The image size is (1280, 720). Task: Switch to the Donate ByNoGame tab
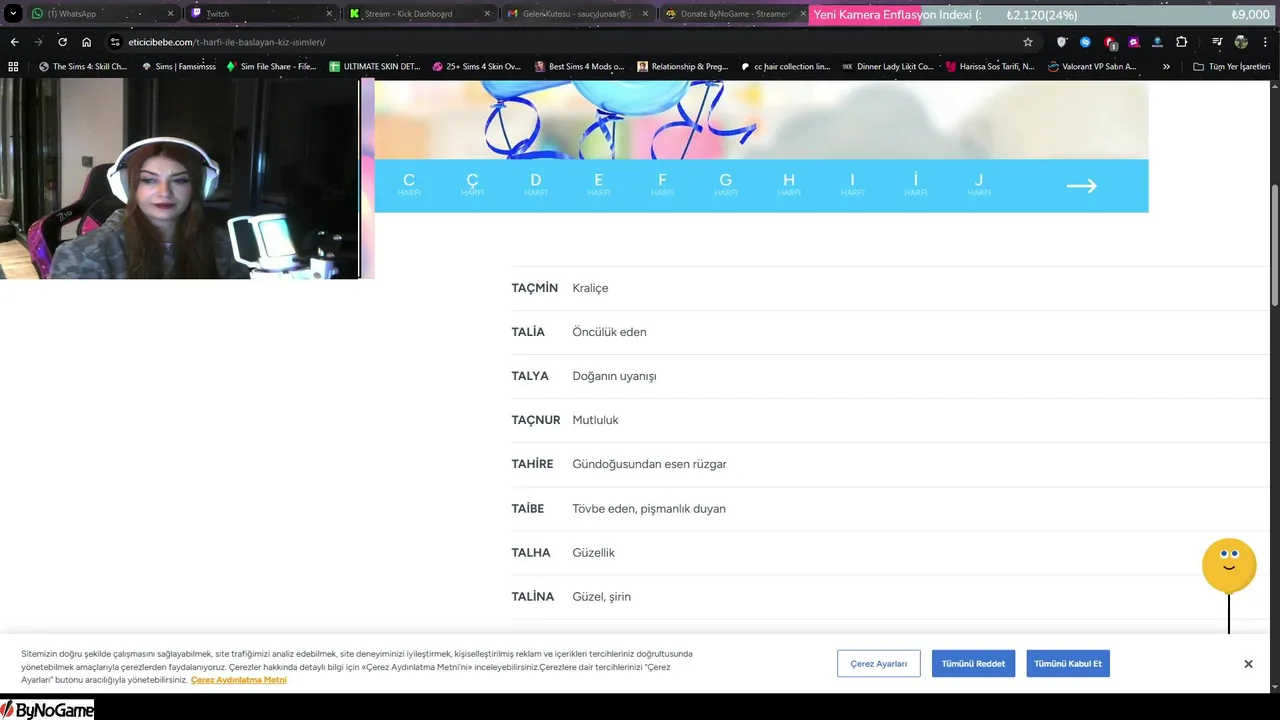click(x=733, y=14)
